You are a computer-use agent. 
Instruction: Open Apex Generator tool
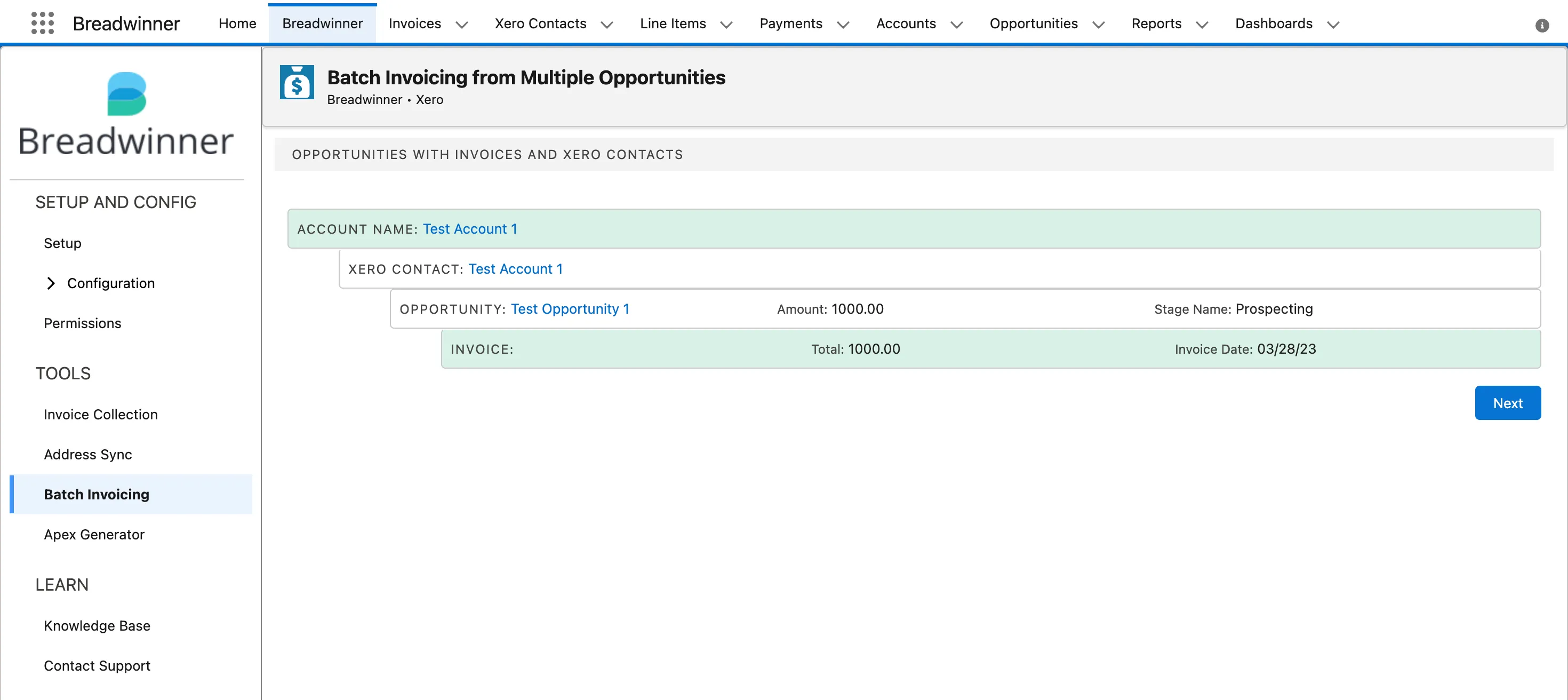[94, 535]
